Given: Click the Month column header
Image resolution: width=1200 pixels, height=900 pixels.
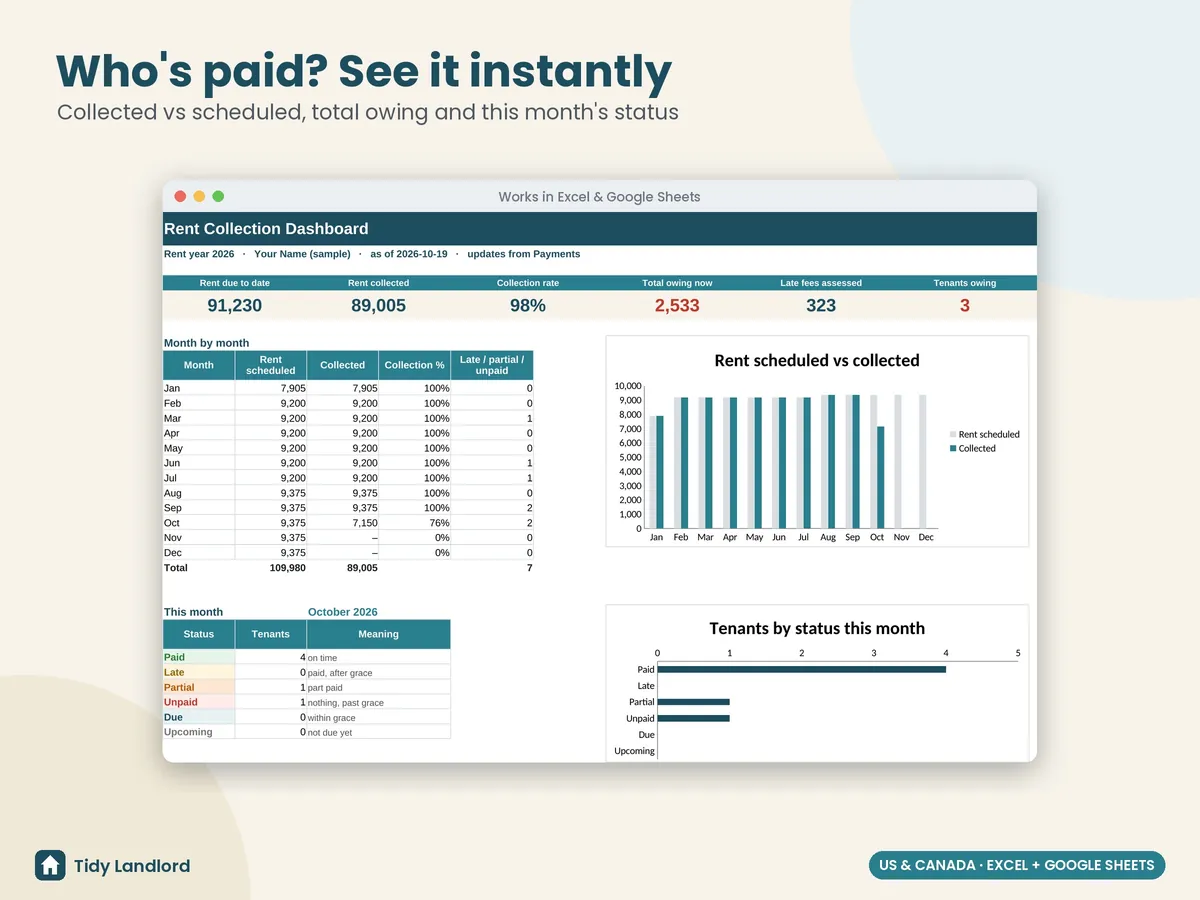Looking at the screenshot, I should (199, 365).
